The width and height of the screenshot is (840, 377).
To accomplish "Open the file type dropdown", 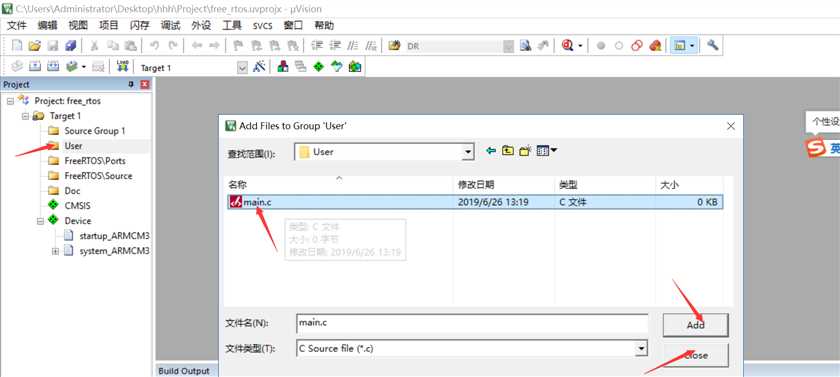I will point(641,349).
